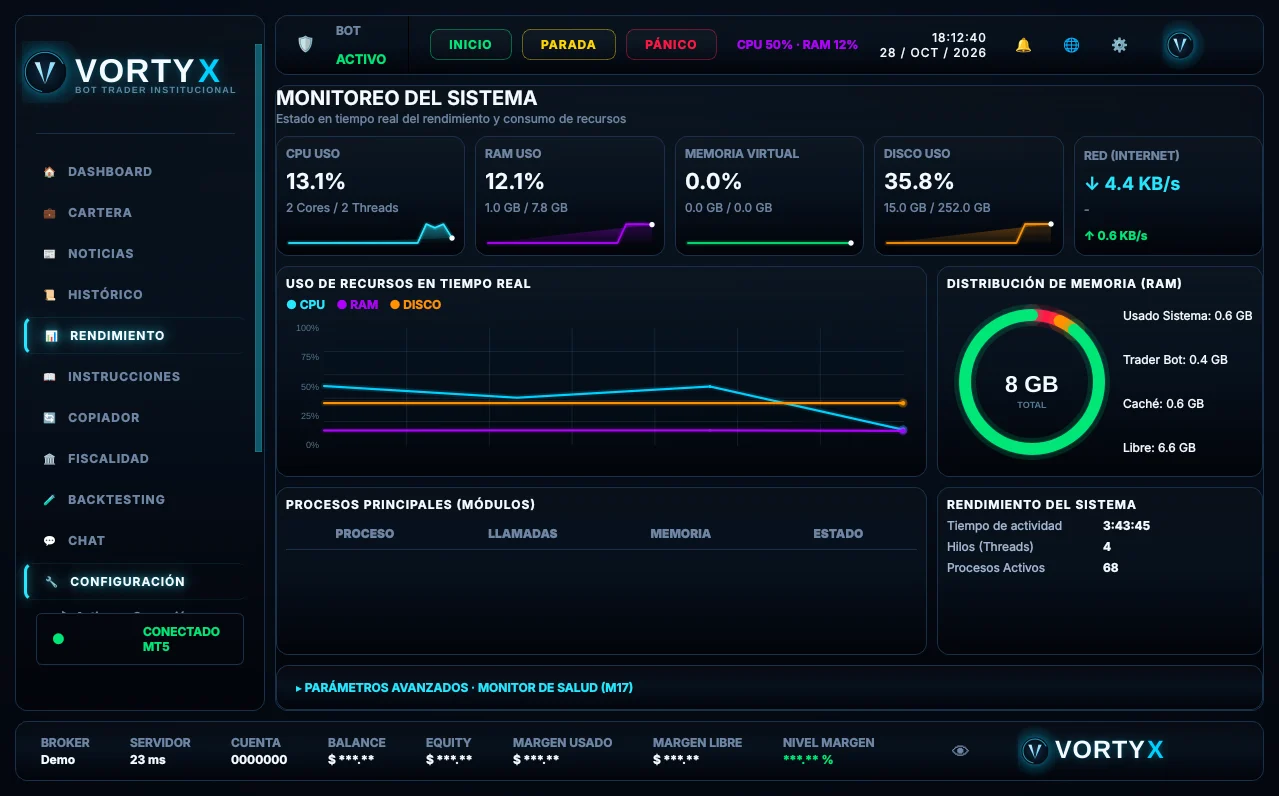
Task: Toggle CPU series in chart legend
Action: point(306,305)
